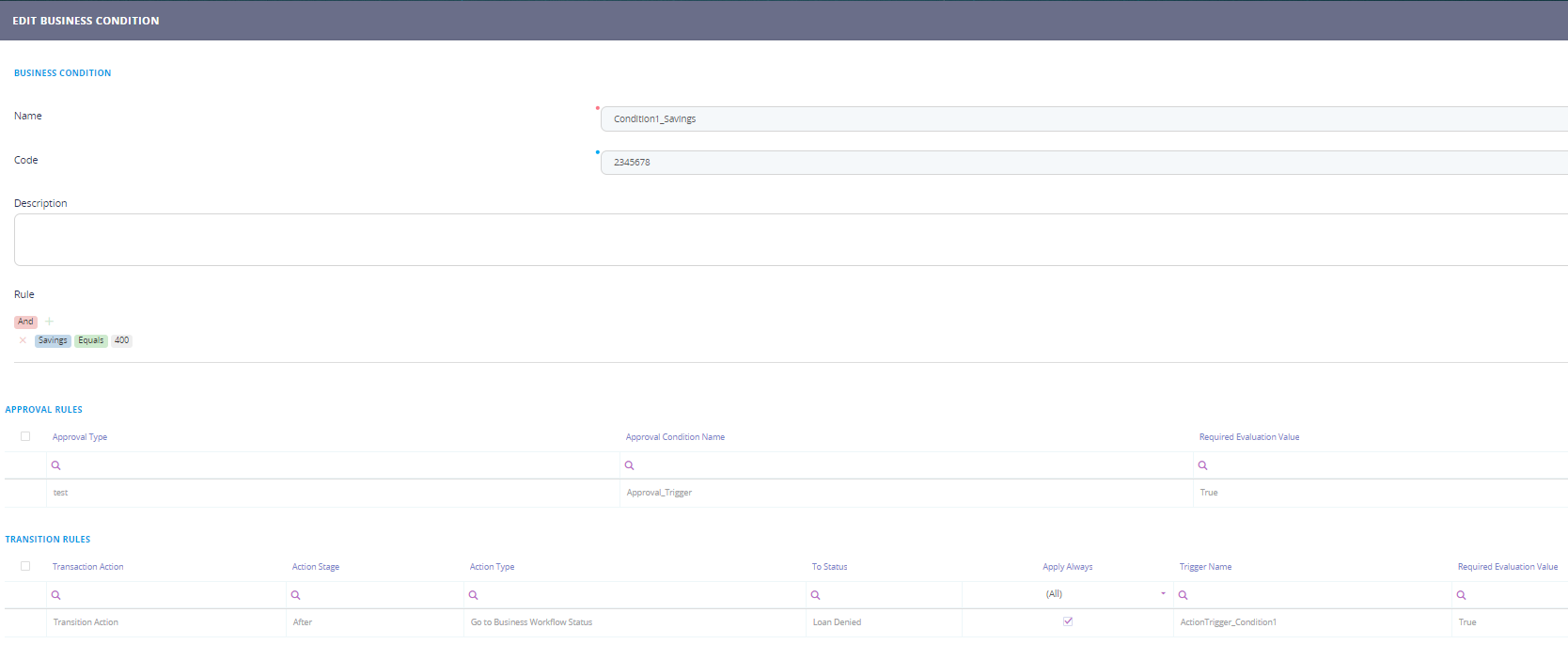Check select-all box in Approval Rules table
This screenshot has width=1568, height=660.
point(25,436)
